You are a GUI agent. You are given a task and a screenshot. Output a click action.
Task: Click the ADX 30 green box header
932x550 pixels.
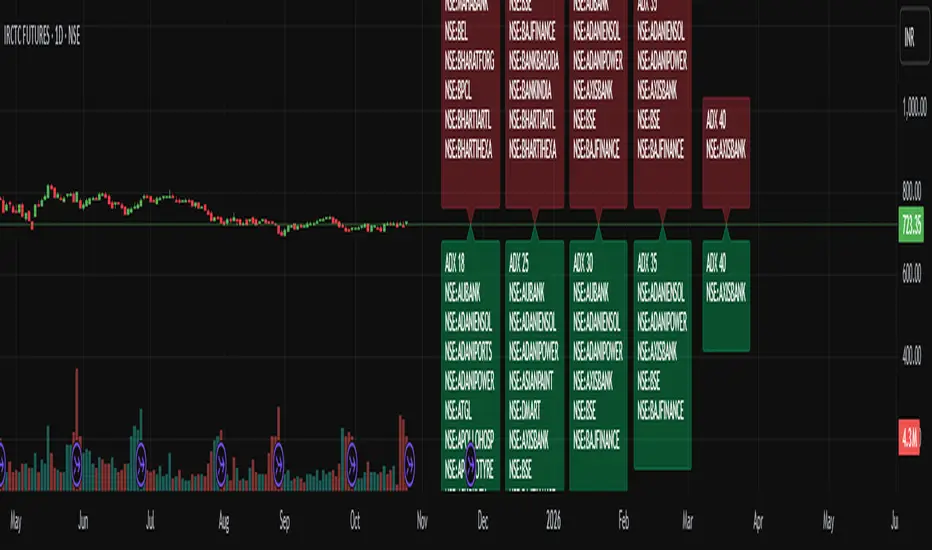(583, 262)
